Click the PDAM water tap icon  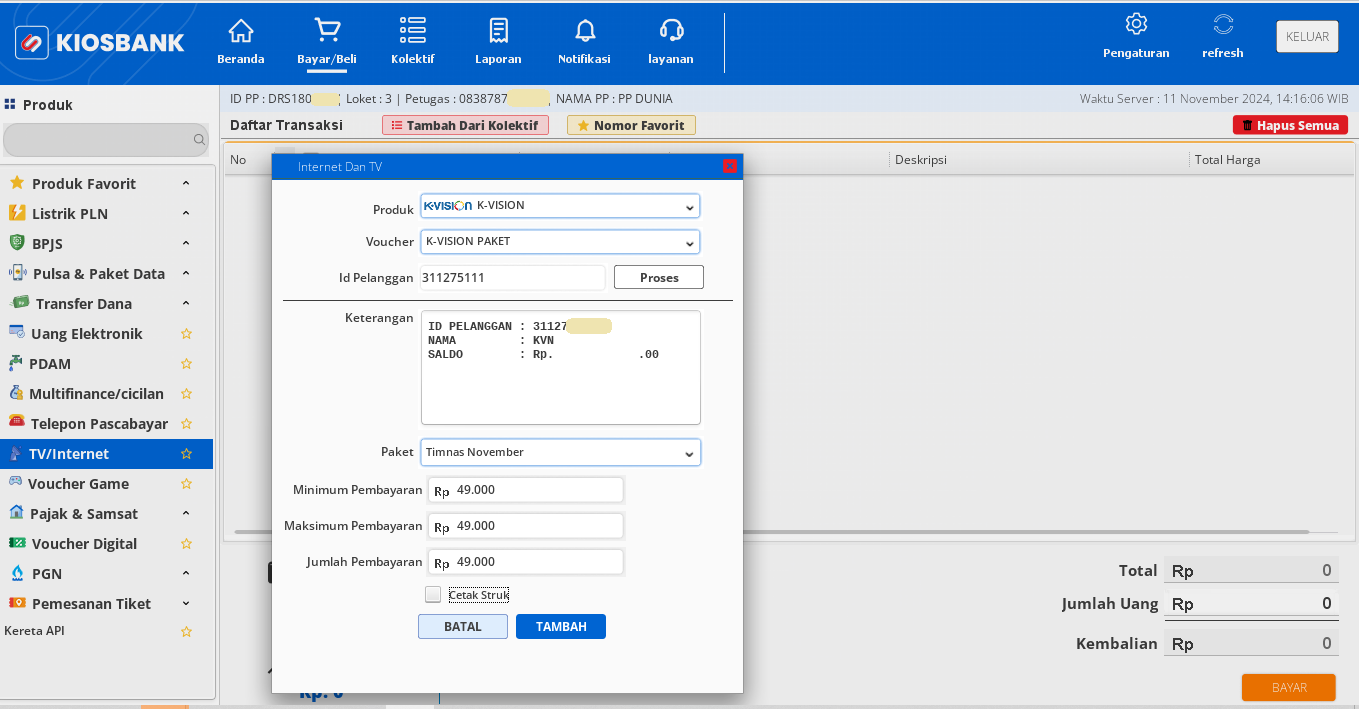point(15,363)
